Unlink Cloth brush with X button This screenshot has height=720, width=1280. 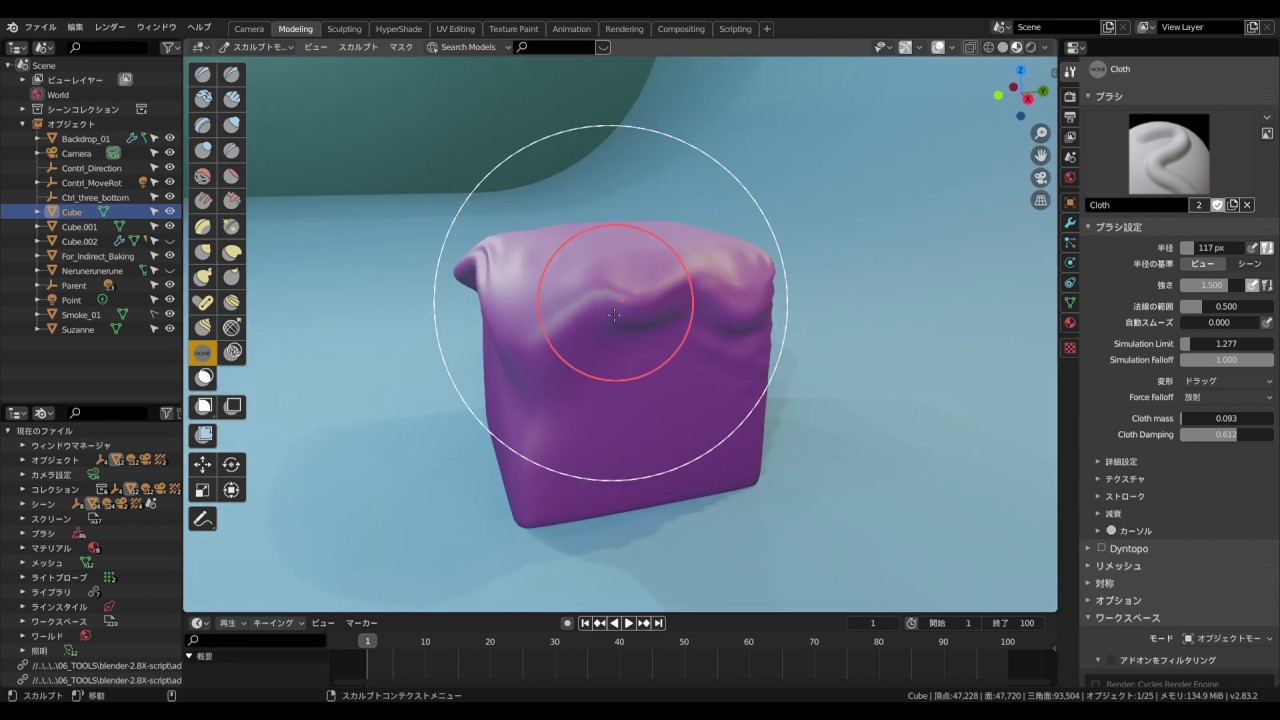[x=1247, y=205]
